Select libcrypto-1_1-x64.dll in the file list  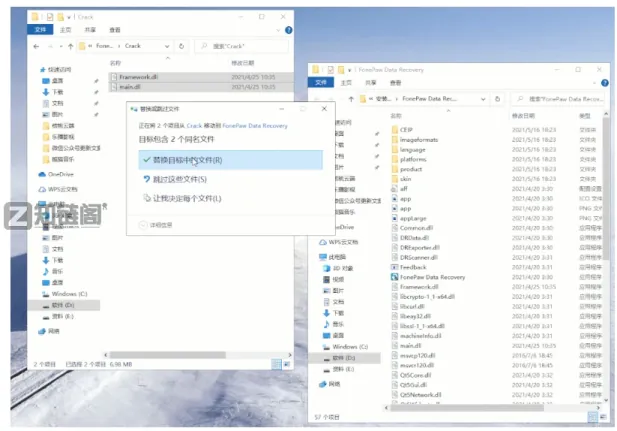pyautogui.click(x=427, y=296)
